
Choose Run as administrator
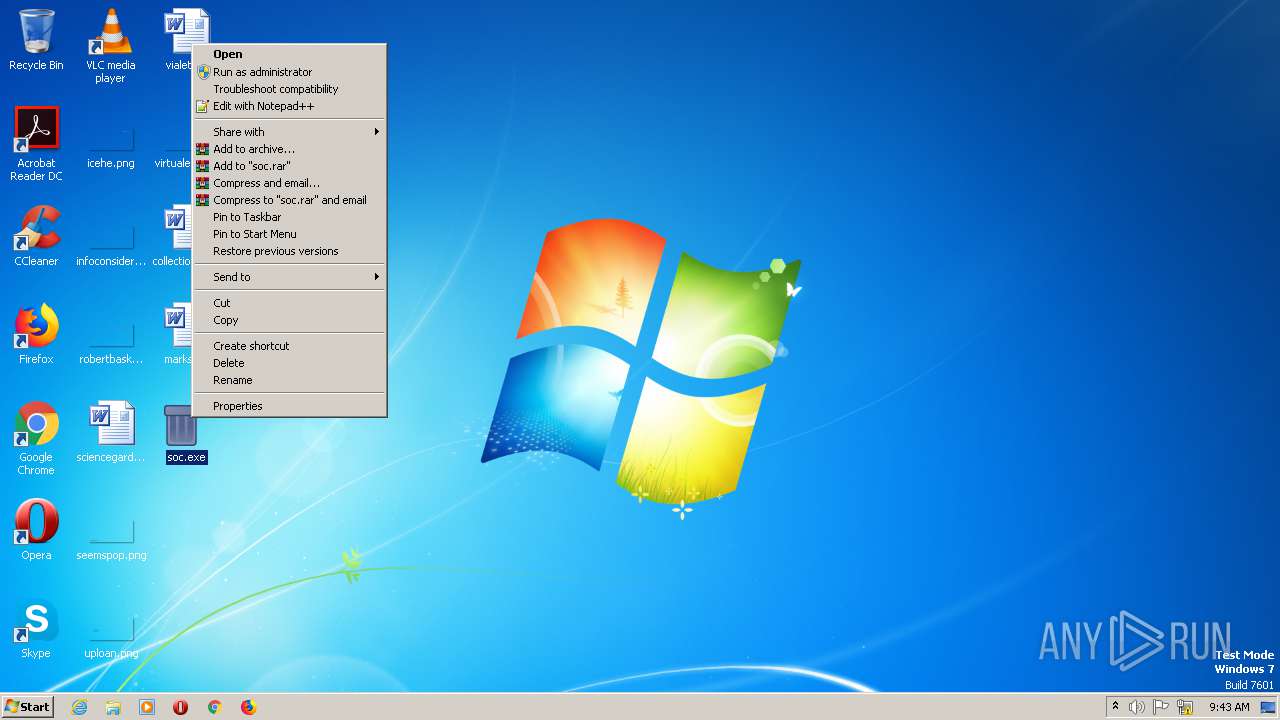289,72
